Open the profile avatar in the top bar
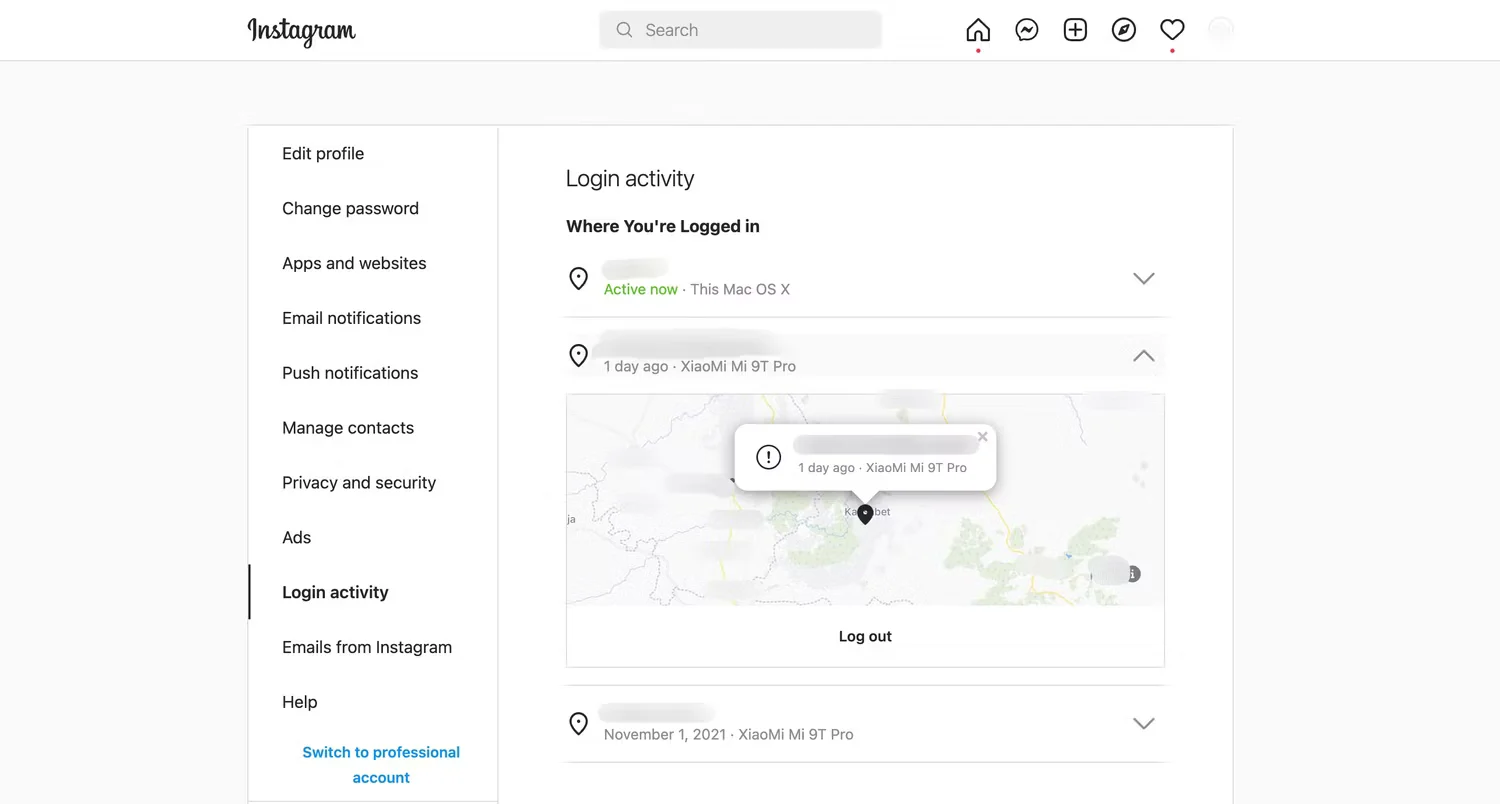 pyautogui.click(x=1220, y=30)
